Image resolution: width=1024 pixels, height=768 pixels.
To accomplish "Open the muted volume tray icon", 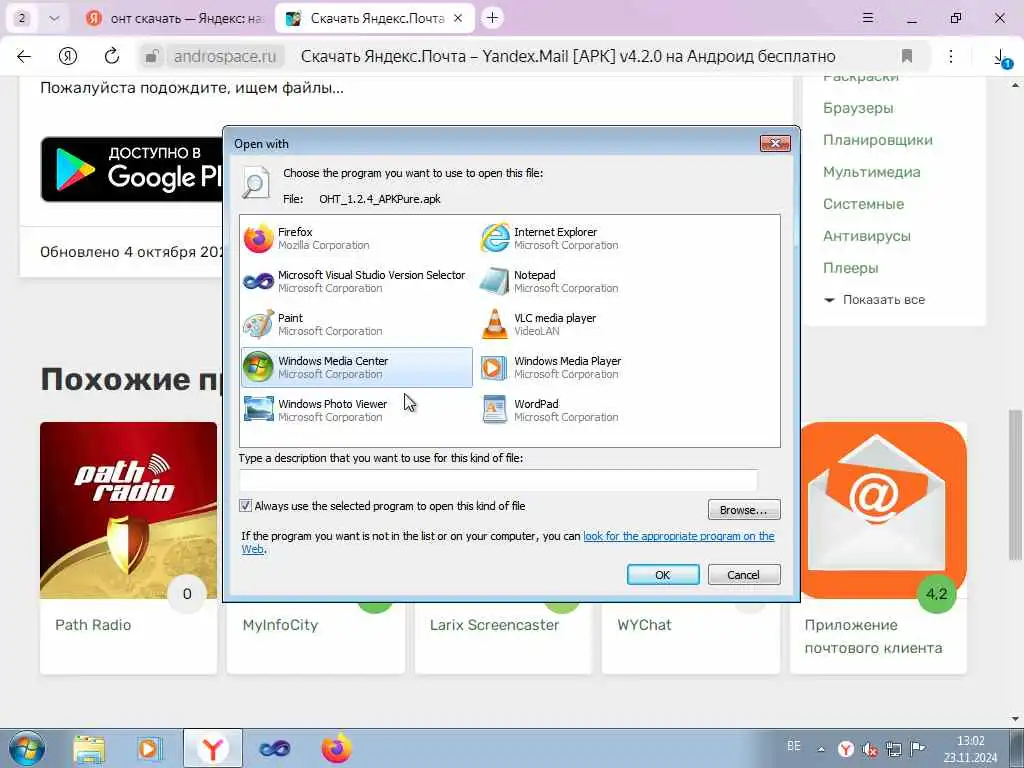I will click(870, 749).
